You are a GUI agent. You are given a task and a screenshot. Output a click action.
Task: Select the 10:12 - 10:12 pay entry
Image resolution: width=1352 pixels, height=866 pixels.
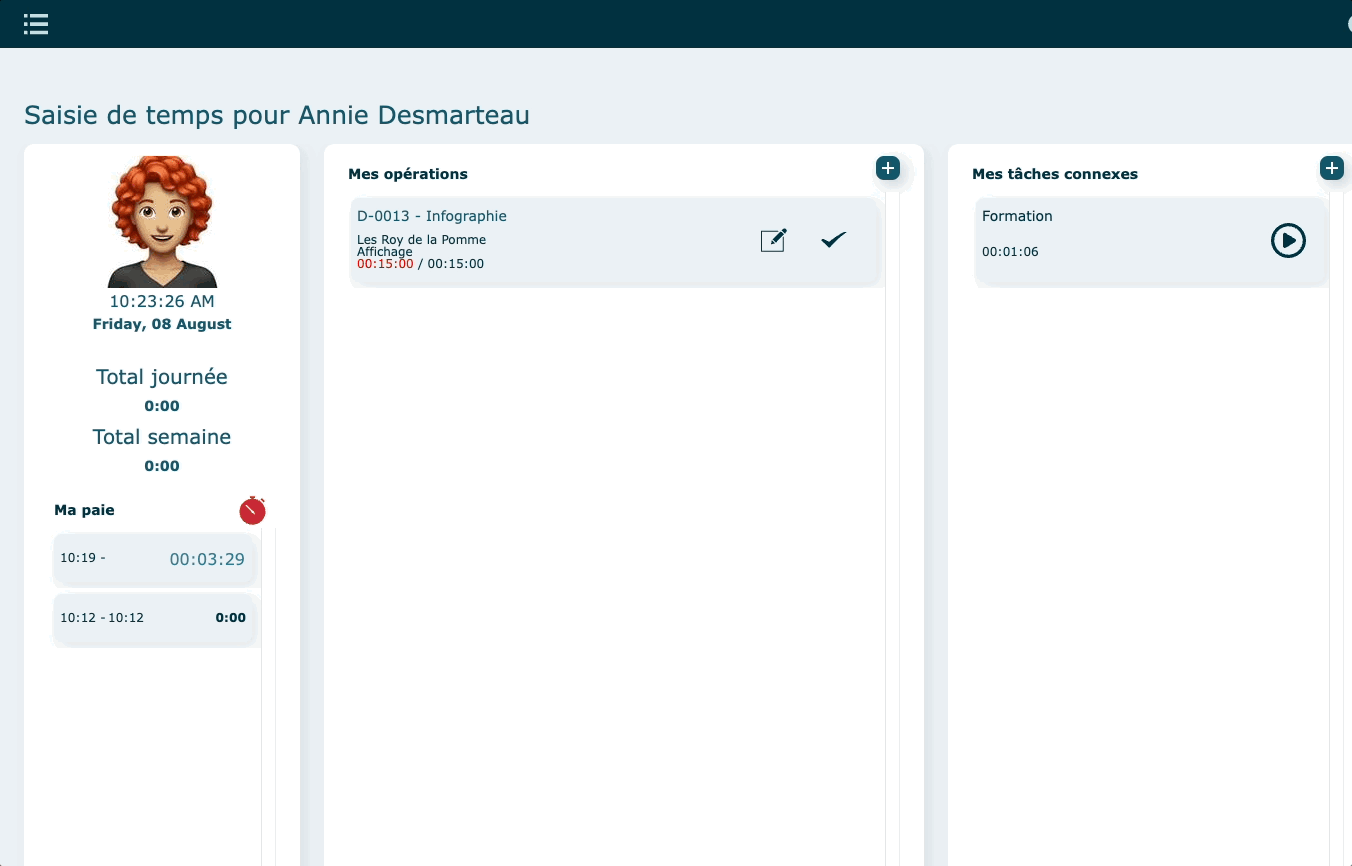point(155,618)
